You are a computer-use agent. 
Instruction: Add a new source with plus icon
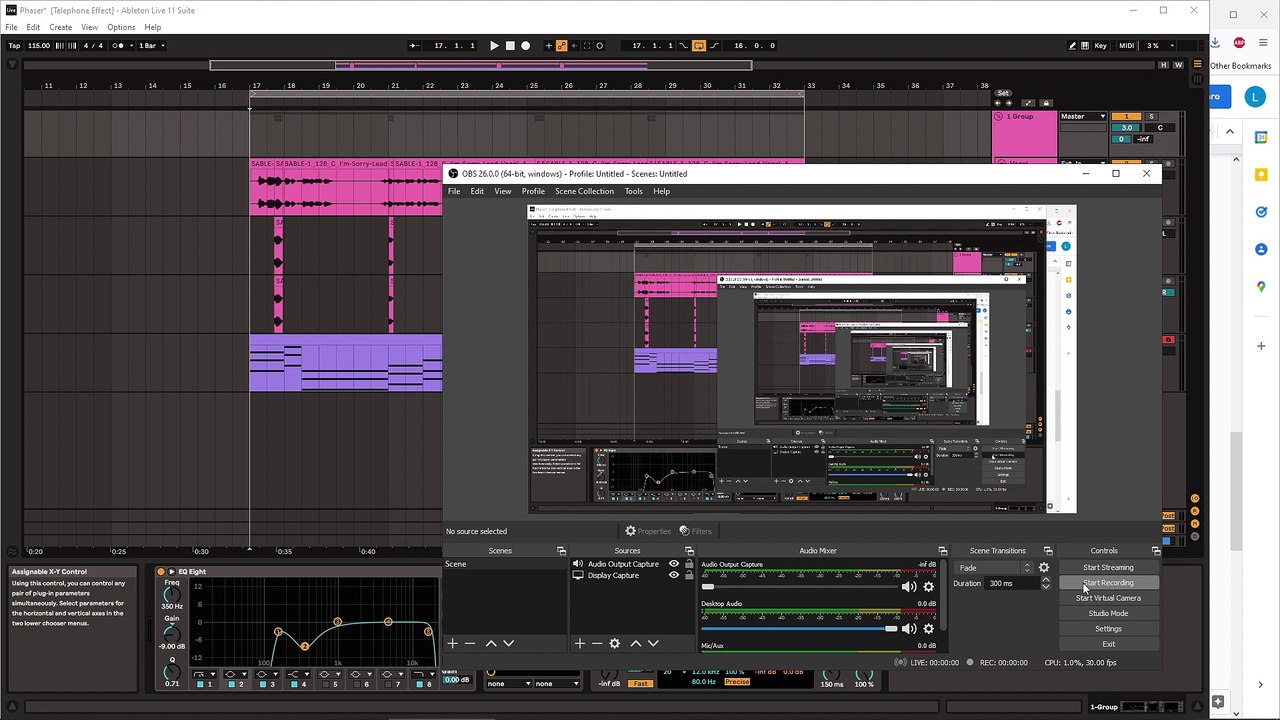click(580, 644)
